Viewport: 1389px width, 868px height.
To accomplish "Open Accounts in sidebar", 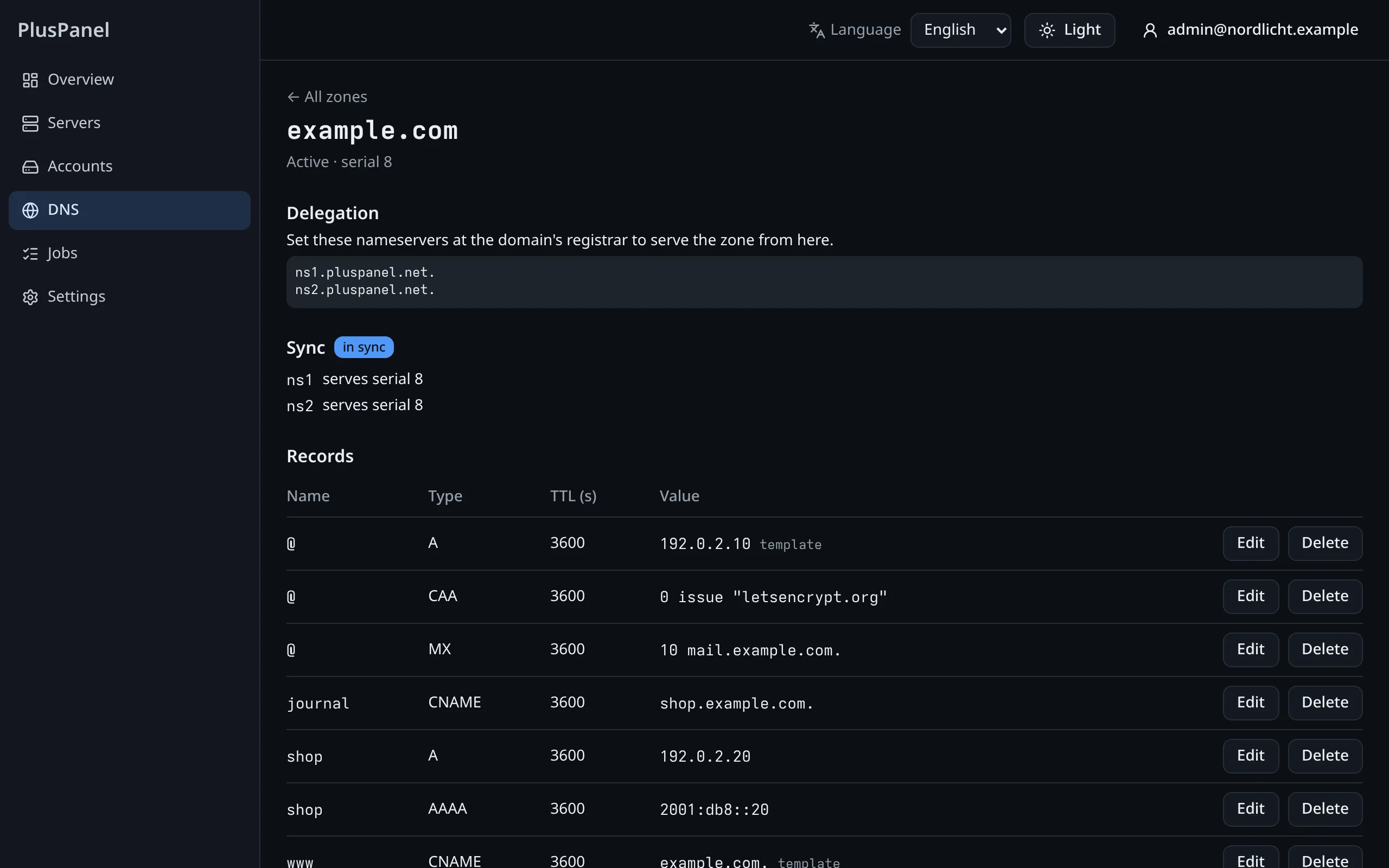I will (x=130, y=167).
